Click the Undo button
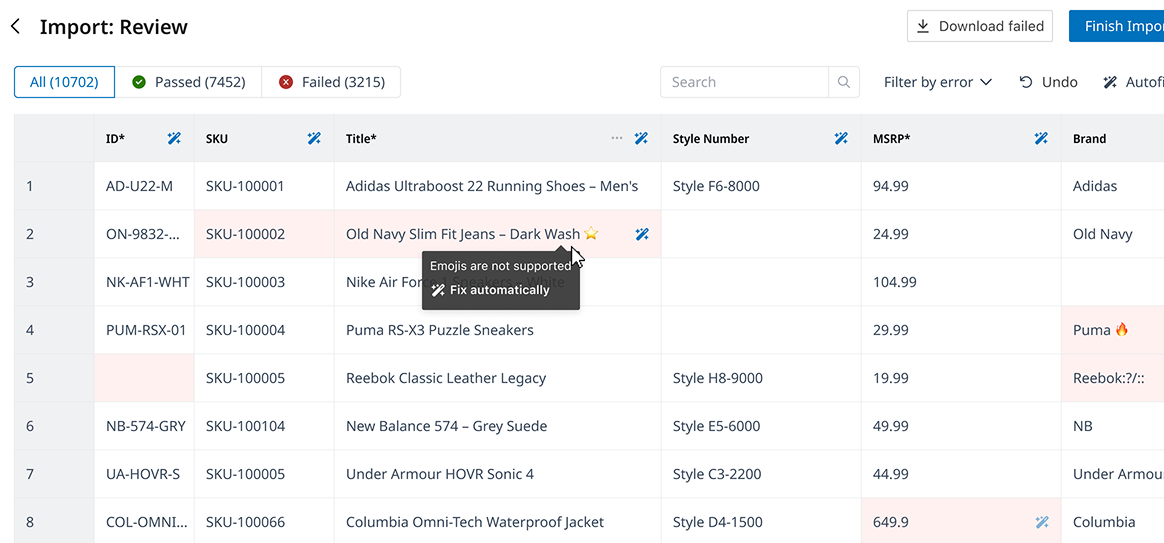The width and height of the screenshot is (1164, 543). pos(1048,82)
